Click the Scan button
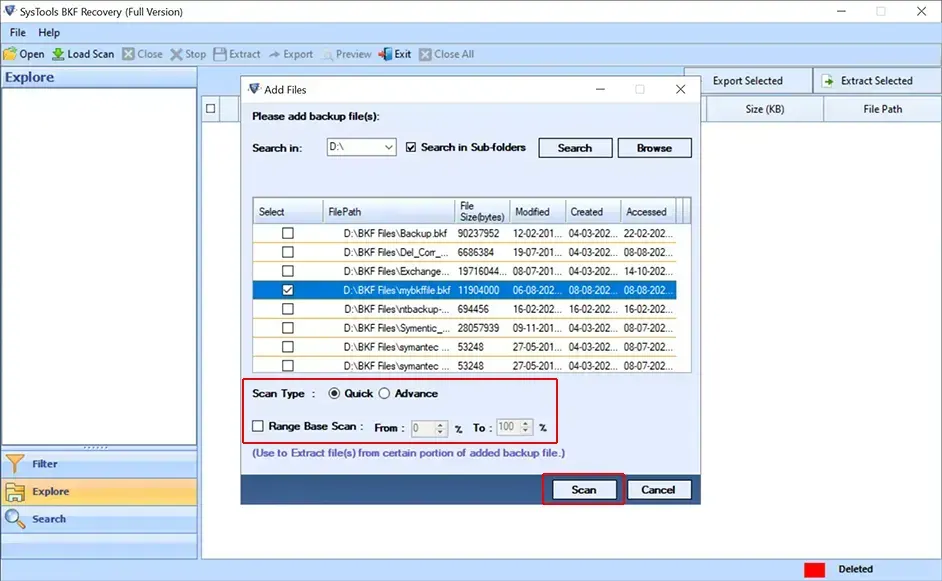 coord(584,490)
